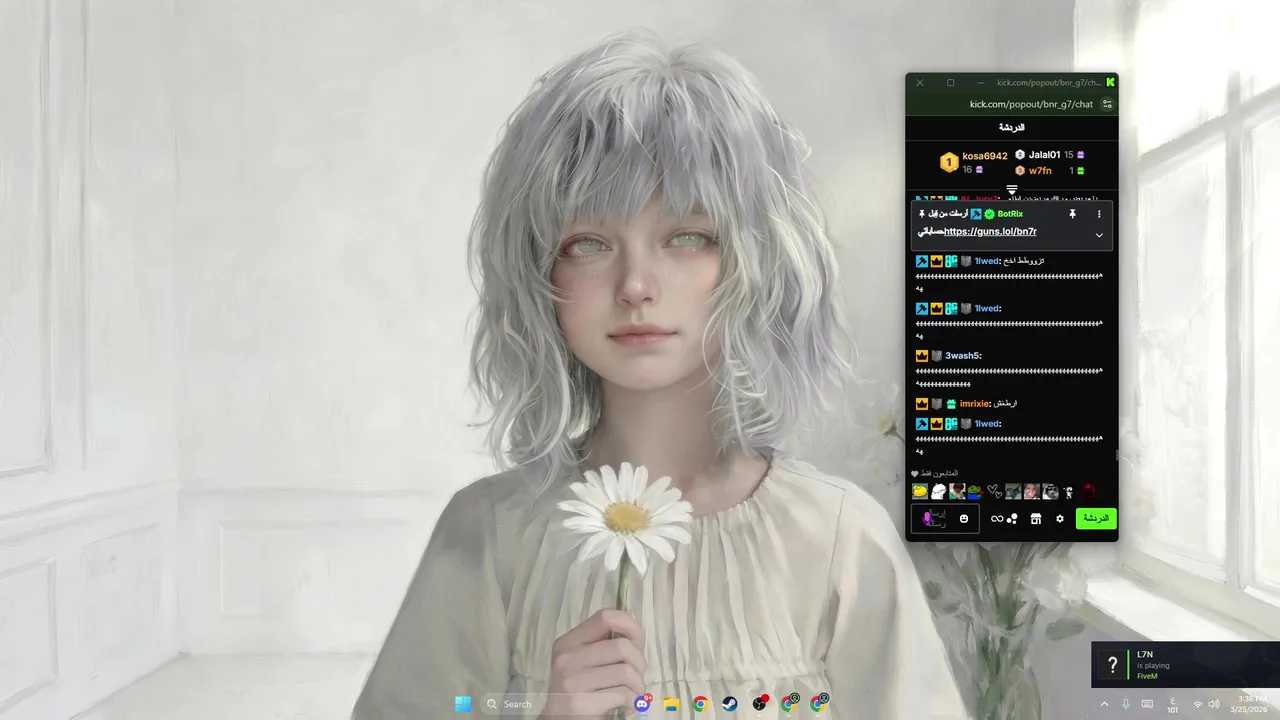
Task: Open Discord from the taskbar
Action: click(643, 704)
